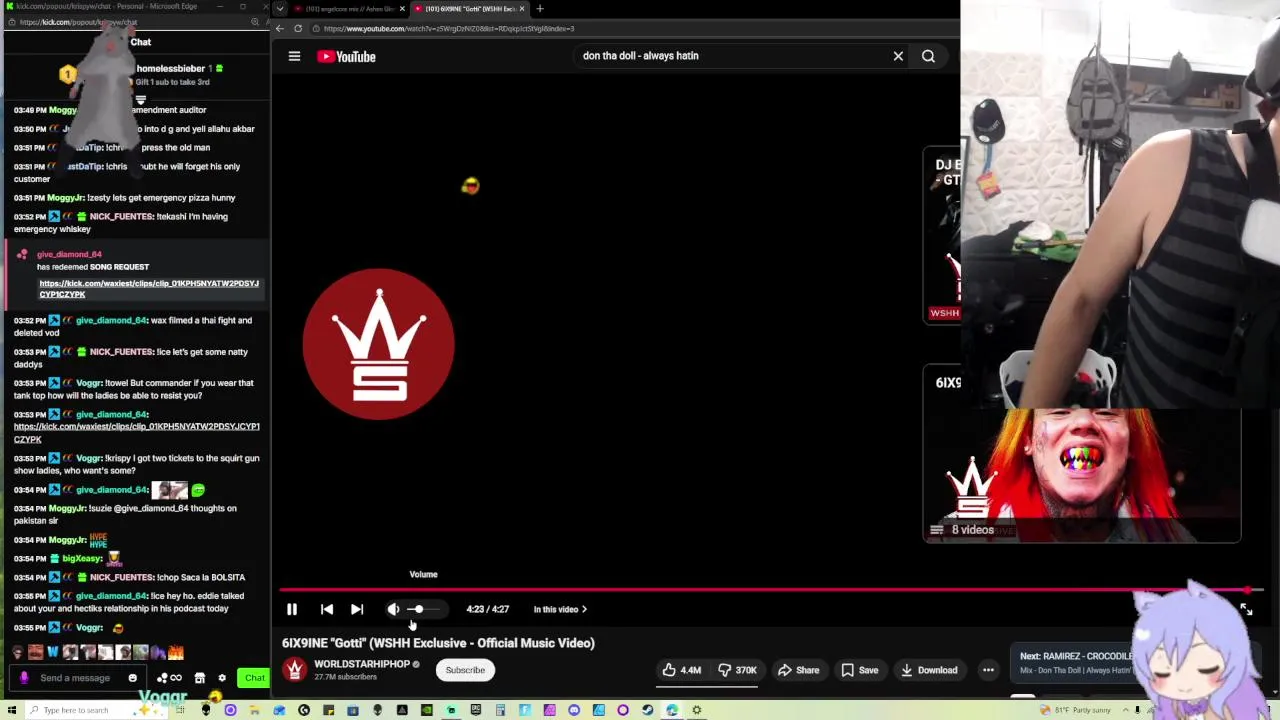Screen dimensions: 1280x720
Task: Switch to the first browser tab (101)
Action: [348, 9]
